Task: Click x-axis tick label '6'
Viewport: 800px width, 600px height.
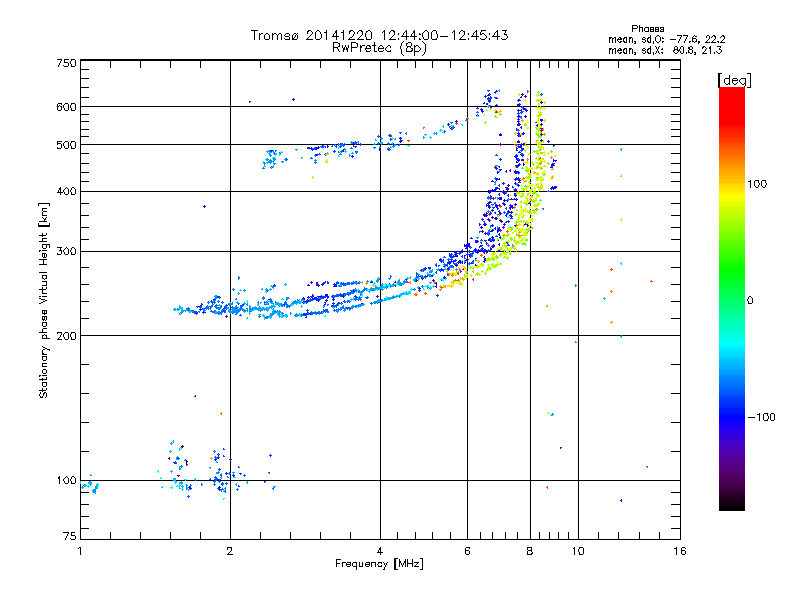Action: click(467, 551)
